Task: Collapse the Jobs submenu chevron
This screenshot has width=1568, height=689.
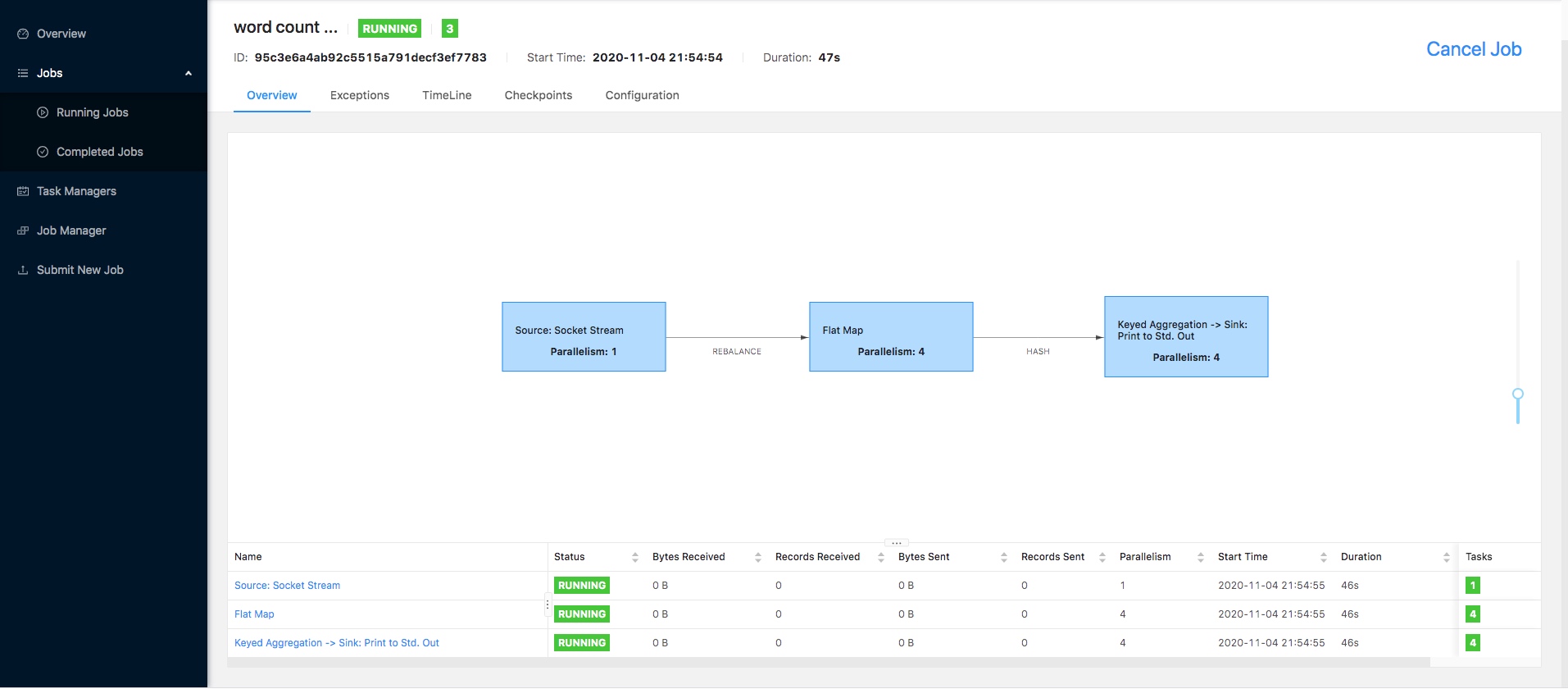Action: pos(189,73)
